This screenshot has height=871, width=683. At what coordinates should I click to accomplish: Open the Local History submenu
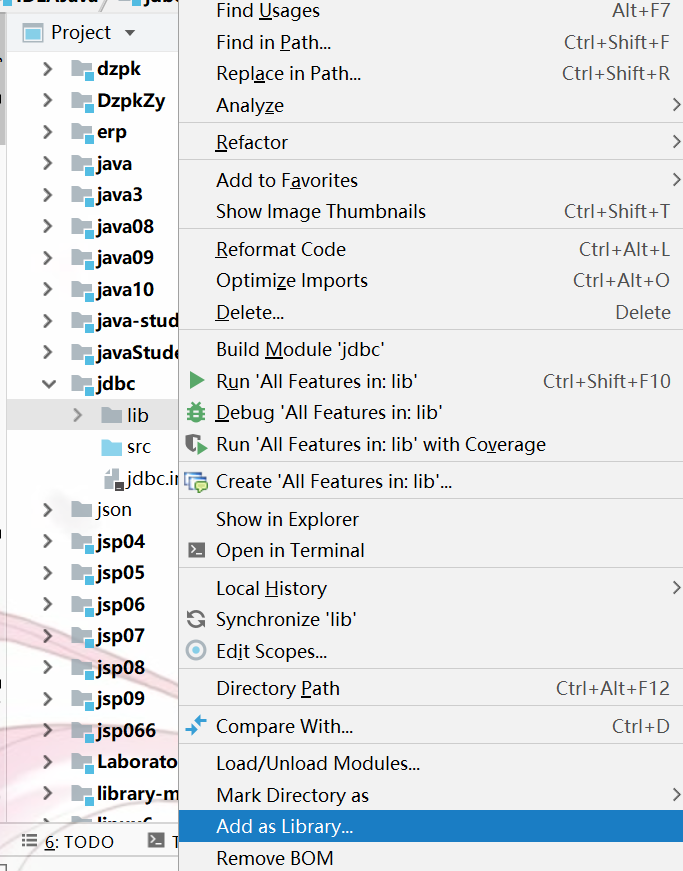[431, 588]
